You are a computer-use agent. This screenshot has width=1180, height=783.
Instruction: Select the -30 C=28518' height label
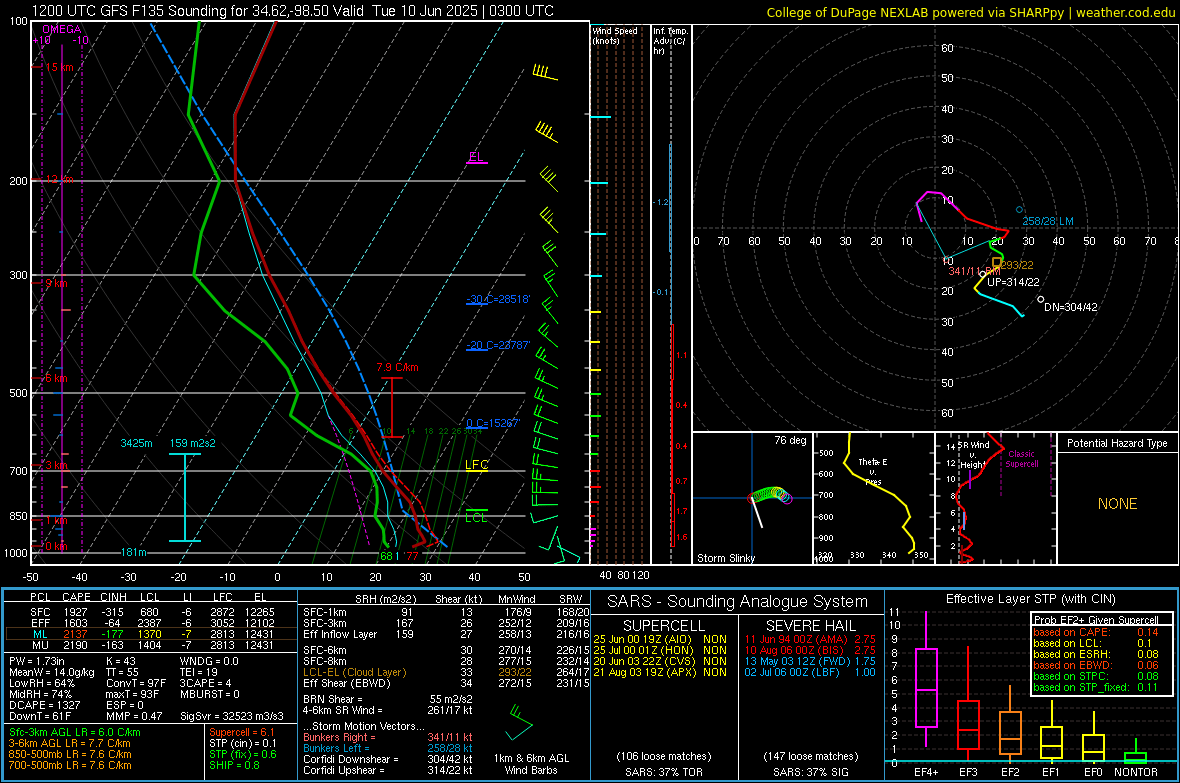(498, 299)
